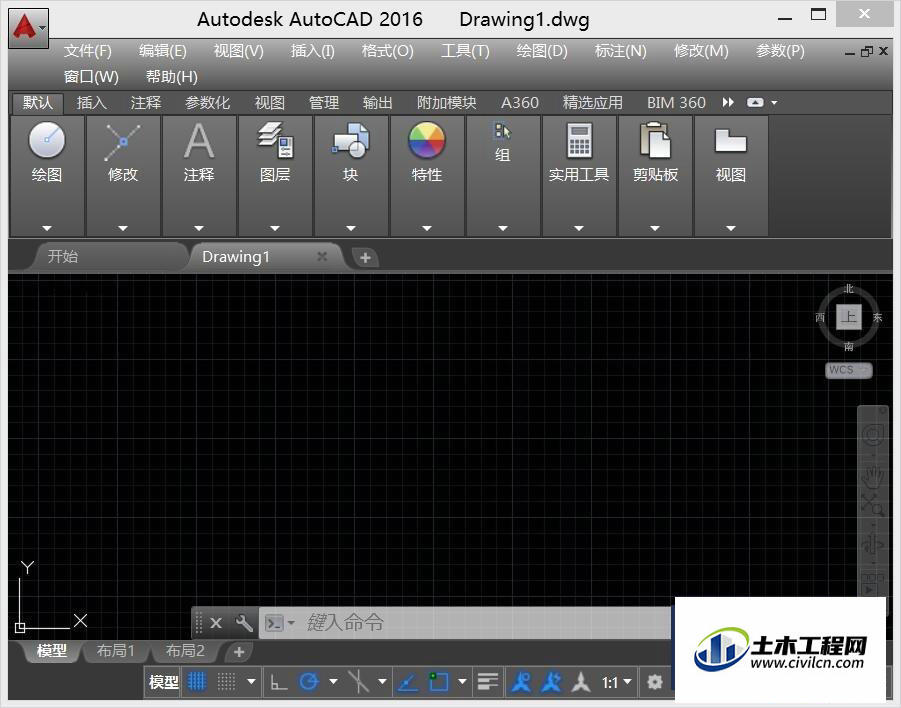Click ribbon minimize toggle button
Viewport: 901px width, 708px height.
tap(755, 102)
